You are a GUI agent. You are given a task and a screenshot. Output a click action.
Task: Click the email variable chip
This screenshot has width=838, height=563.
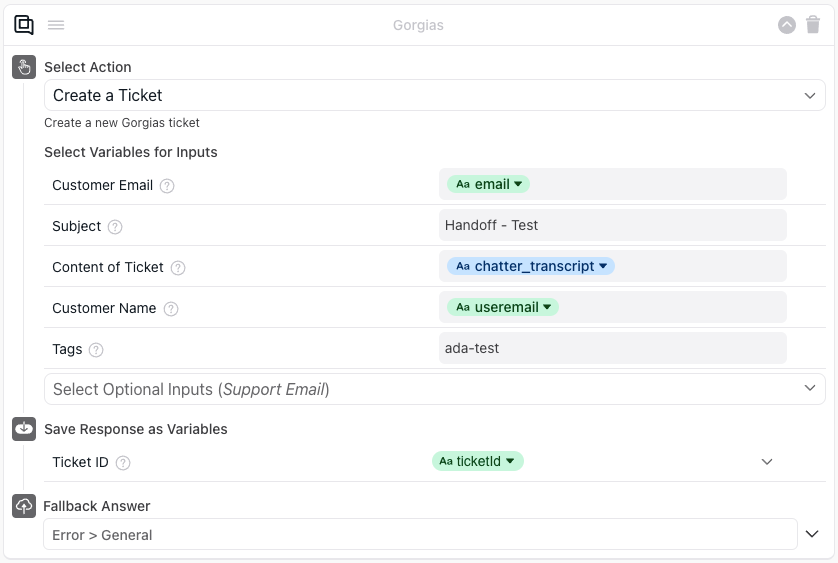tap(488, 184)
